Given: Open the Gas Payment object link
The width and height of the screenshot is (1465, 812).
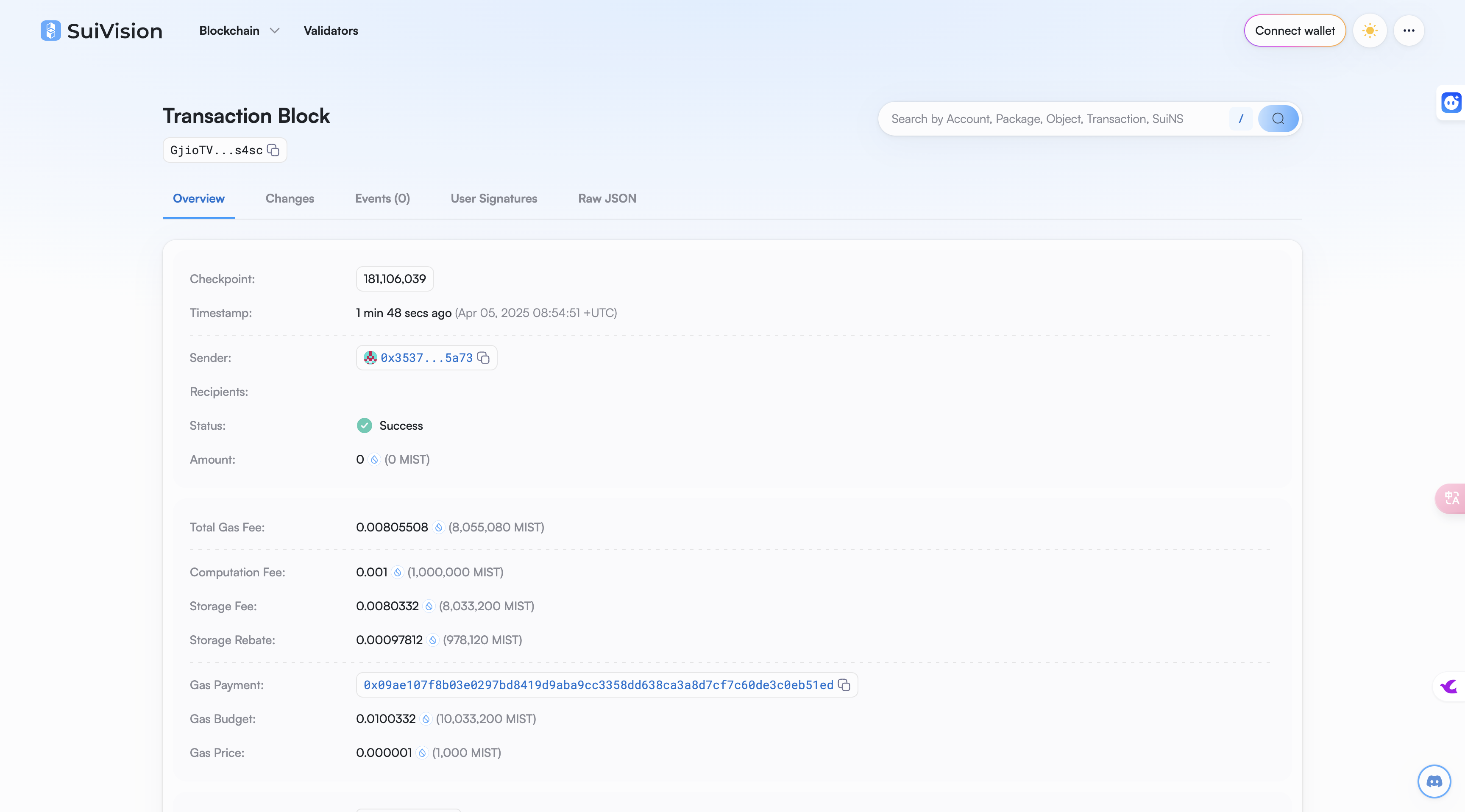Looking at the screenshot, I should click(x=598, y=685).
